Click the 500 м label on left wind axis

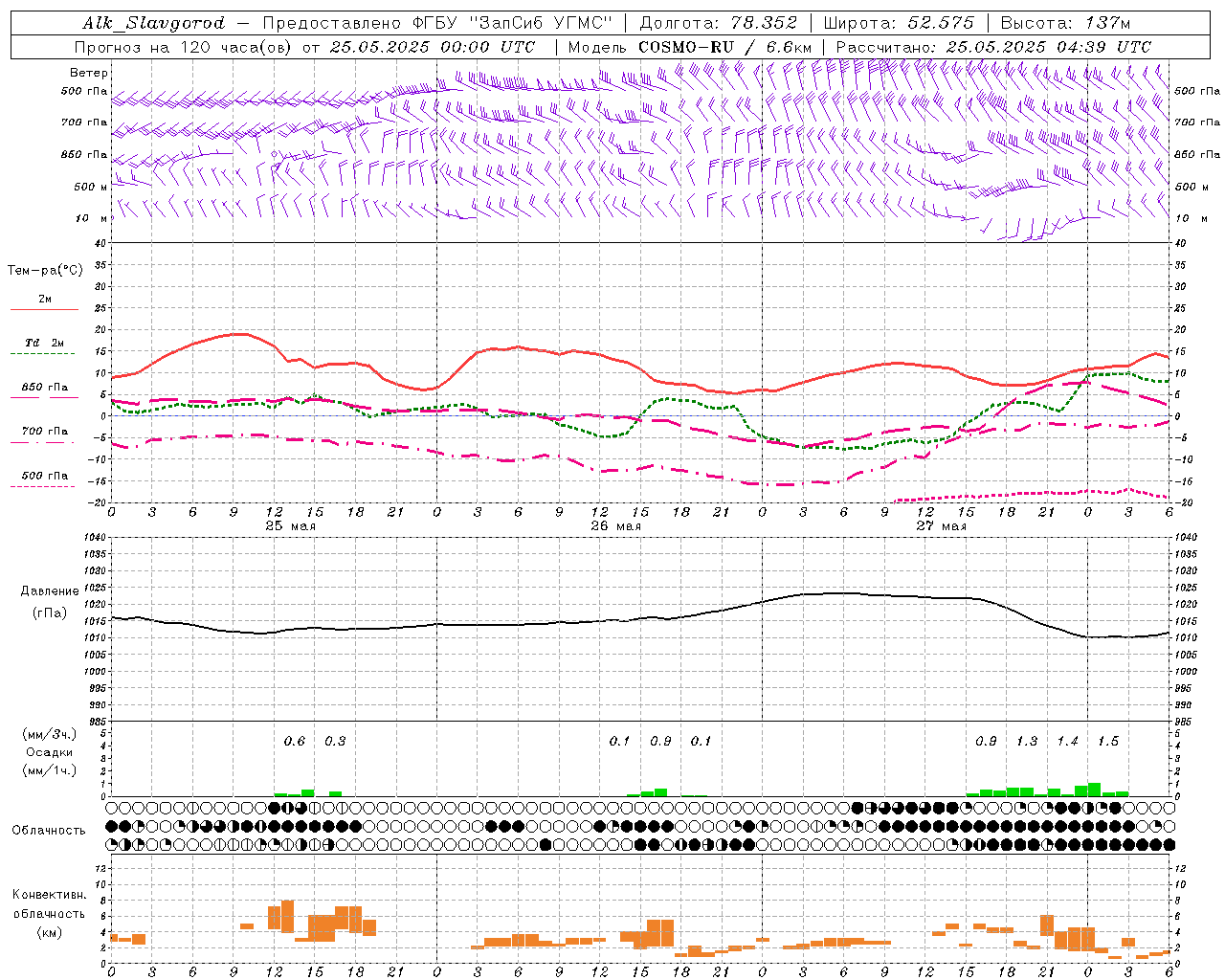tap(91, 188)
